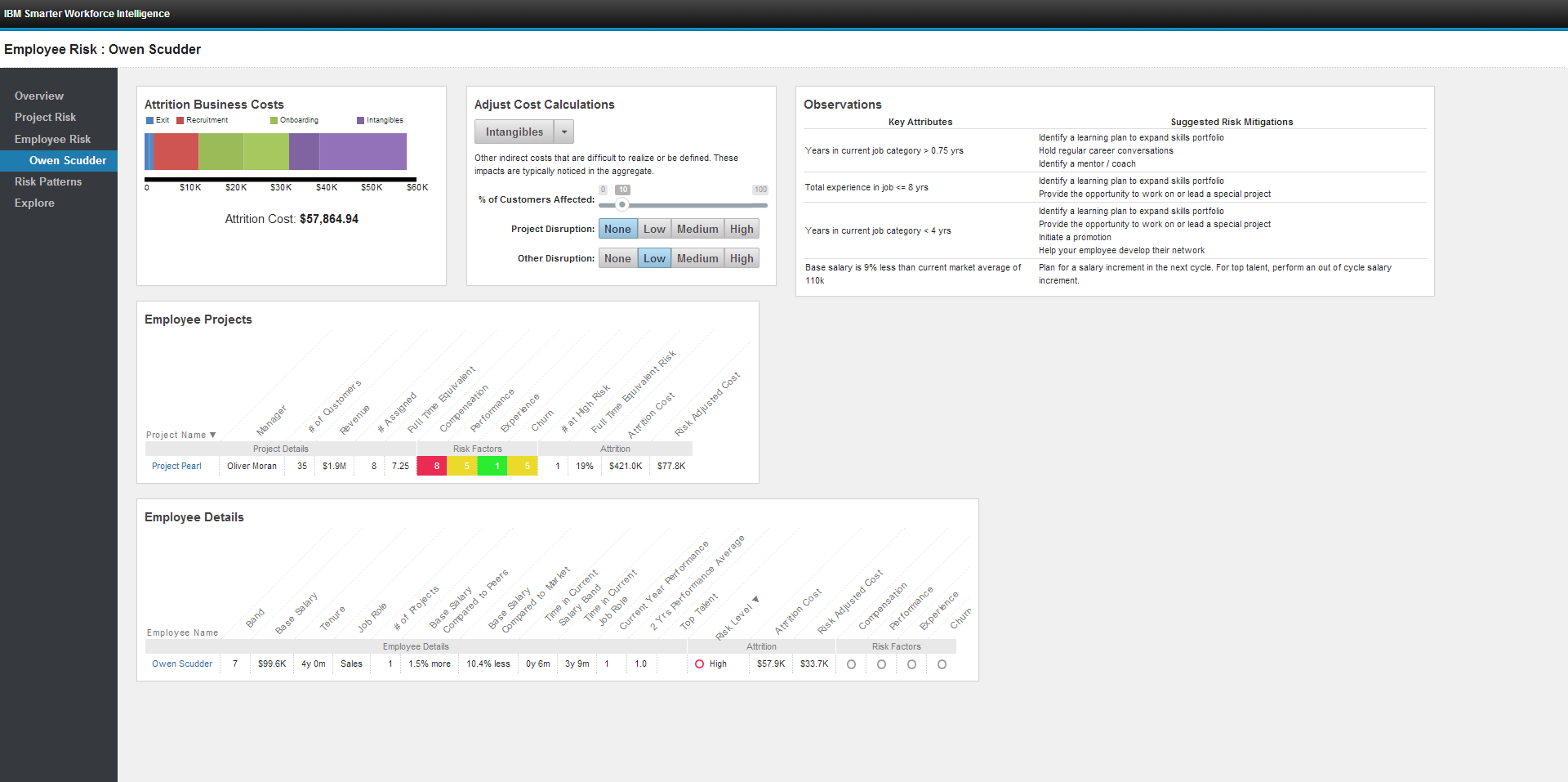Click the slider's 100 maximum label
Image resolution: width=1568 pixels, height=782 pixels.
coord(760,190)
